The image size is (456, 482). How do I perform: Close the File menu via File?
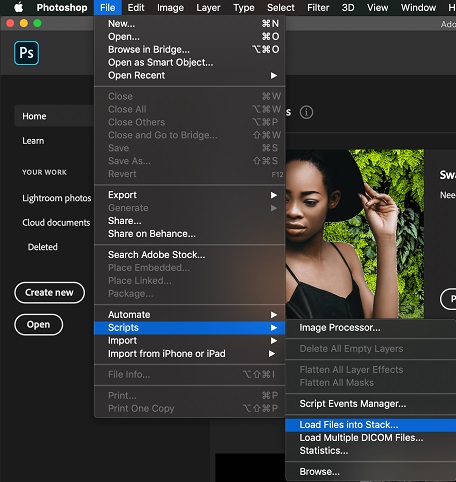107,7
